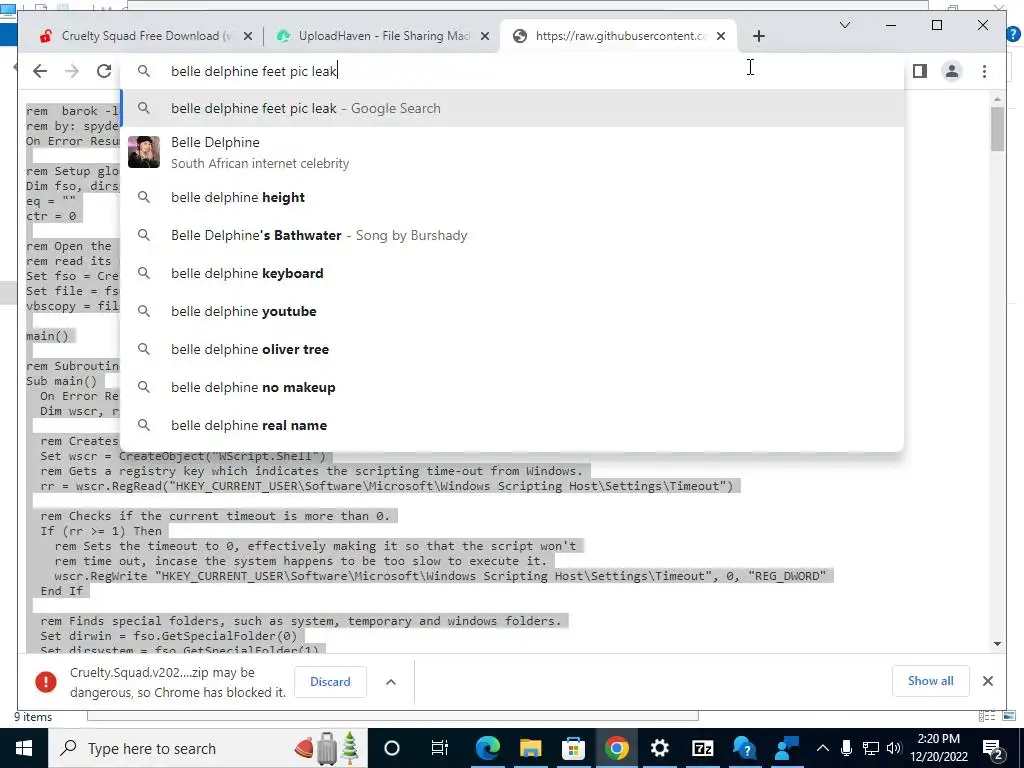The height and width of the screenshot is (768, 1024).
Task: Click the line 'Set dirwin = fso.GetSpecialFolder(0)'
Action: point(168,636)
